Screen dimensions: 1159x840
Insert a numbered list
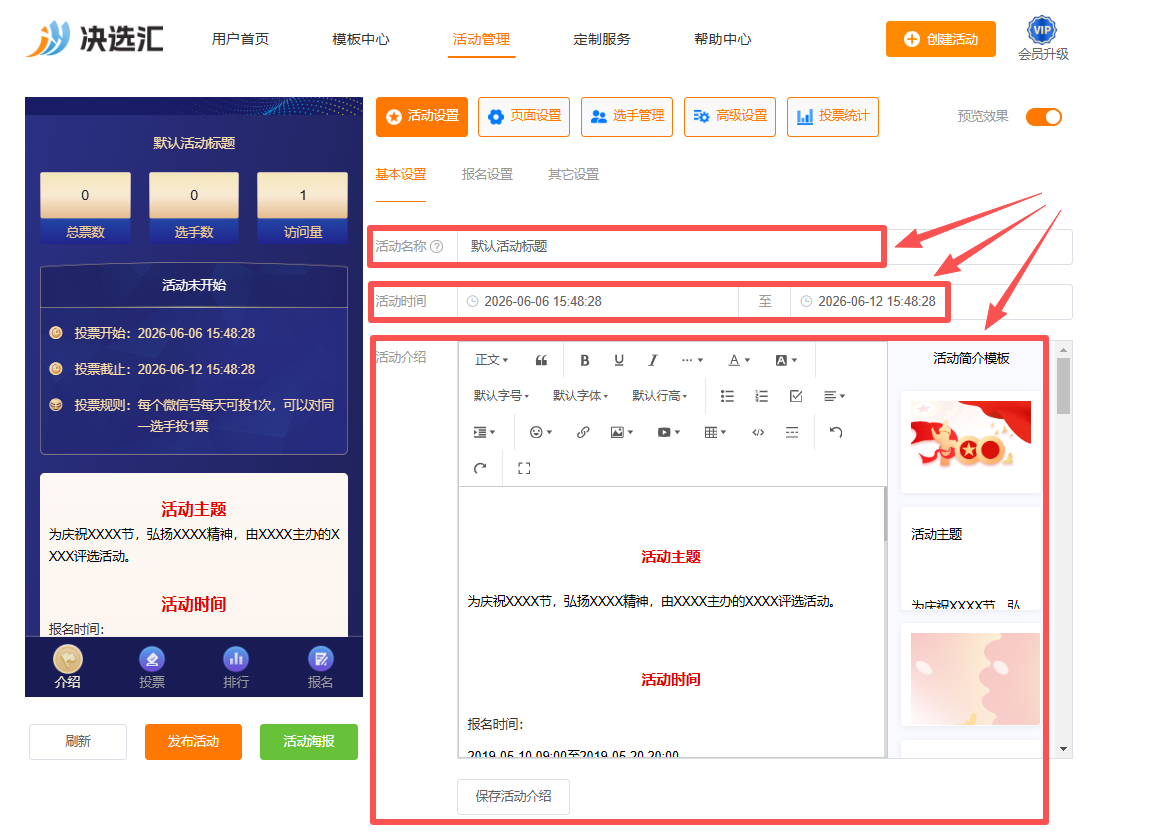pyautogui.click(x=761, y=396)
